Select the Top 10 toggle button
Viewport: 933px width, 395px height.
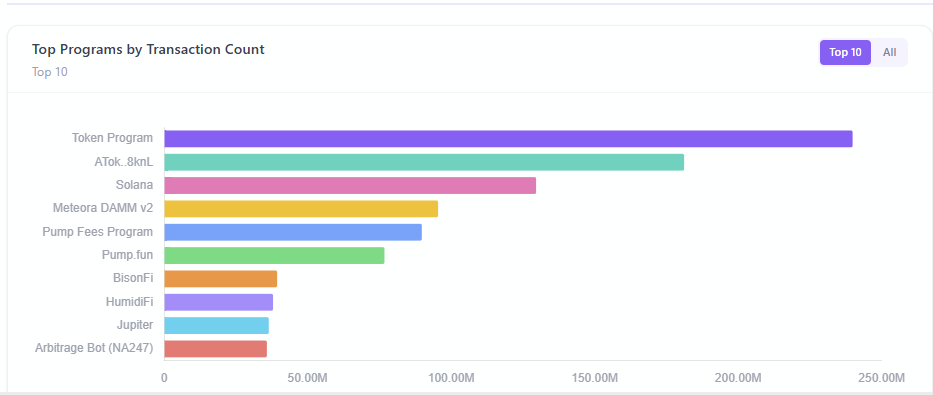(x=845, y=52)
